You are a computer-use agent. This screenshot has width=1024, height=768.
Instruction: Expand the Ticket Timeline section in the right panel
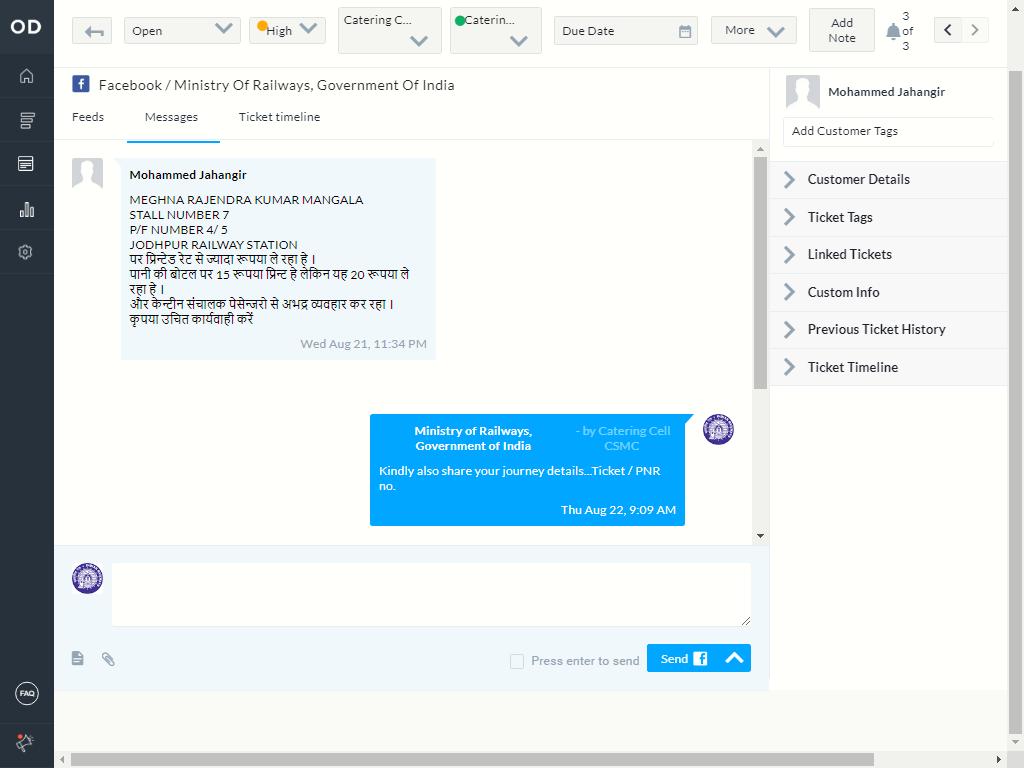[889, 368]
